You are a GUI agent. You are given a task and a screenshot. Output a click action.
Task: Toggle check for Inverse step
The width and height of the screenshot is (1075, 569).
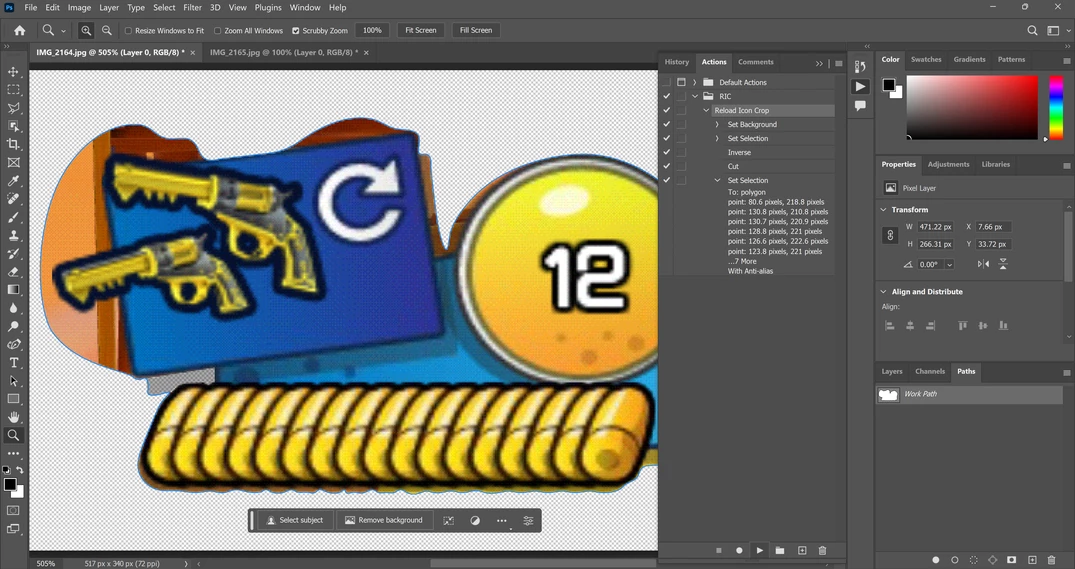[x=666, y=152]
